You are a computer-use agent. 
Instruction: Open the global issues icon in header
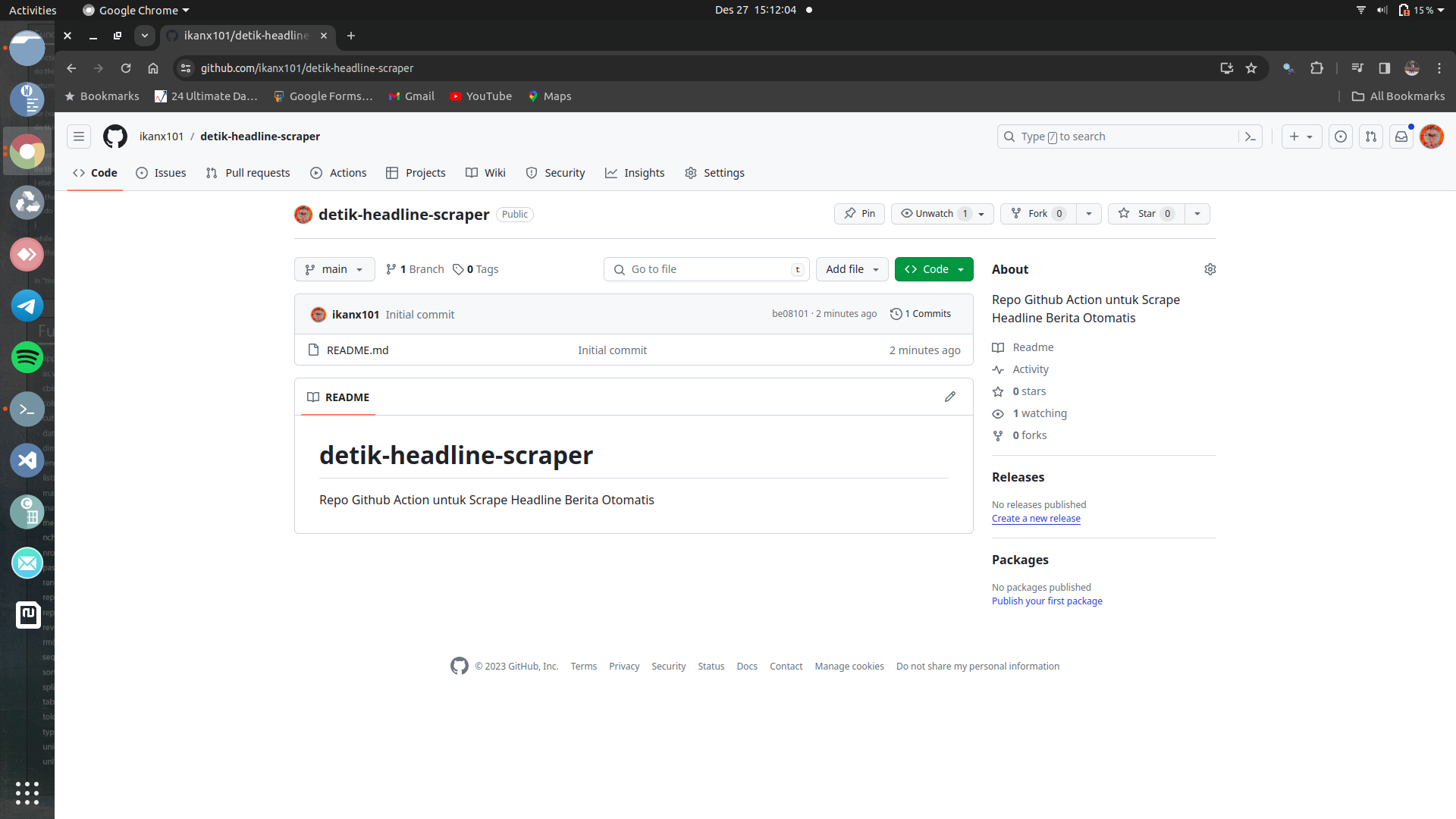tap(1341, 136)
